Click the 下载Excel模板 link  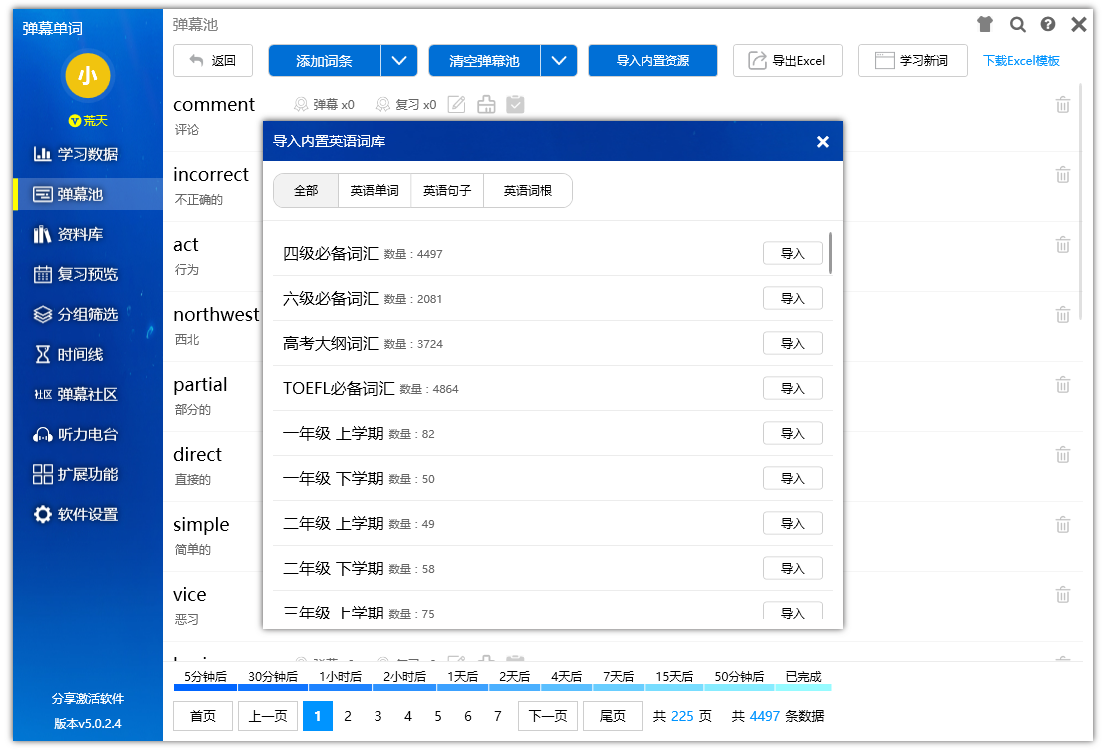[x=1021, y=60]
